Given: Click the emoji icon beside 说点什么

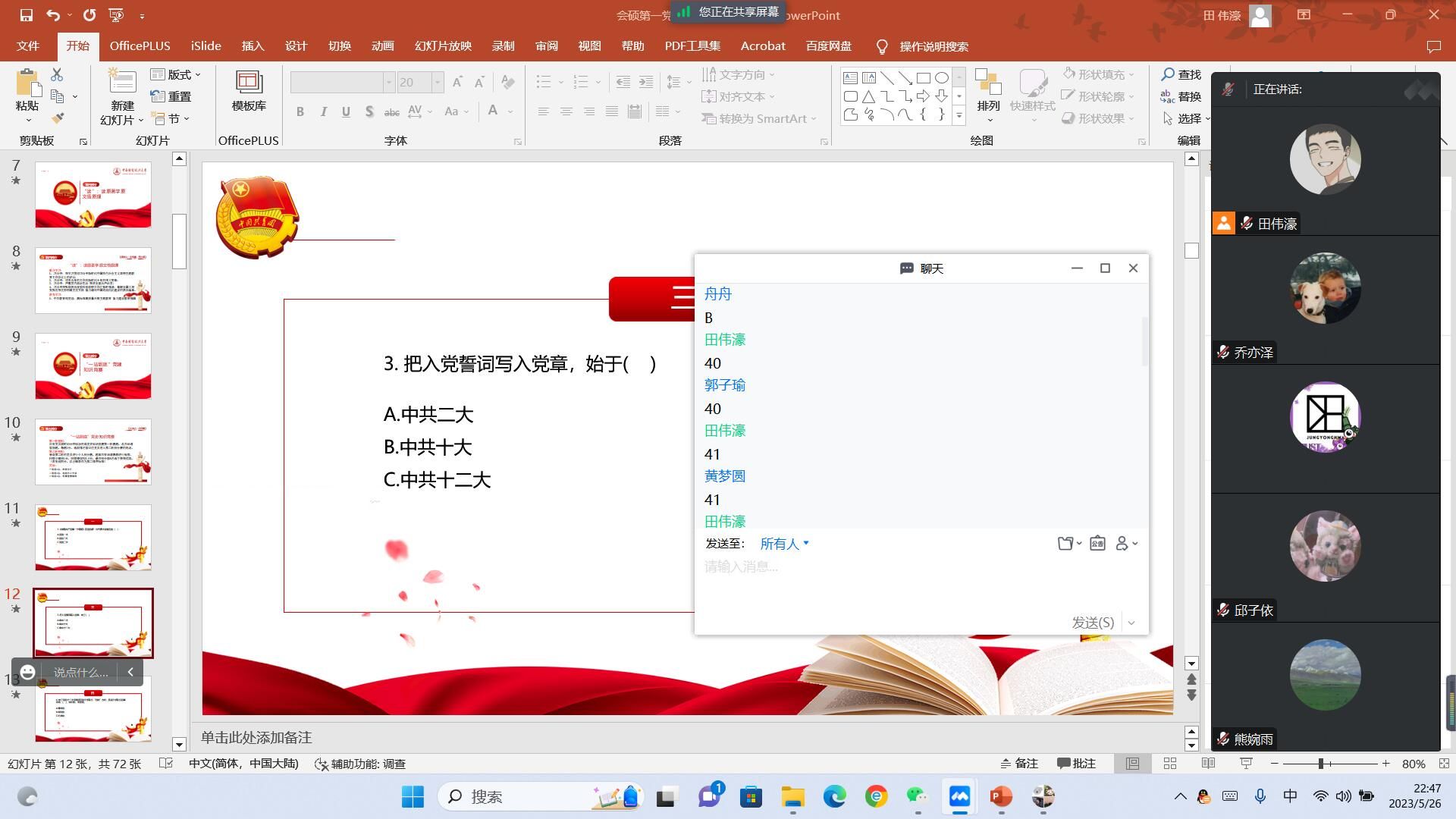Looking at the screenshot, I should [x=28, y=672].
